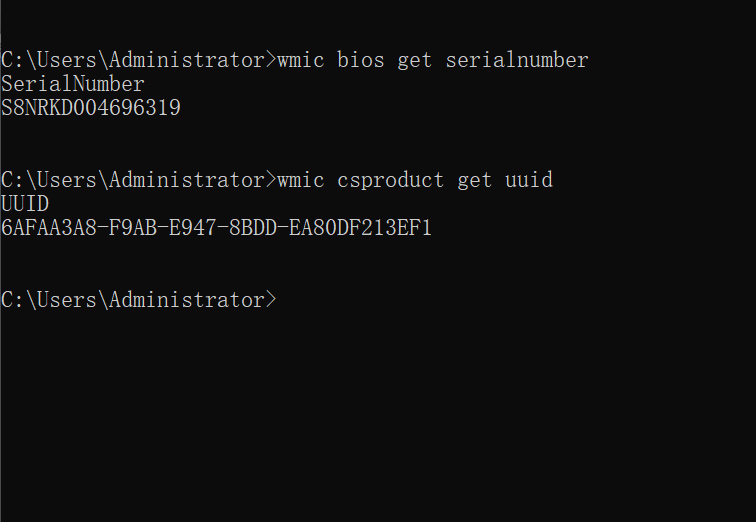Click "get" in the csproduct uuid command
756x522 pixels.
(475, 180)
